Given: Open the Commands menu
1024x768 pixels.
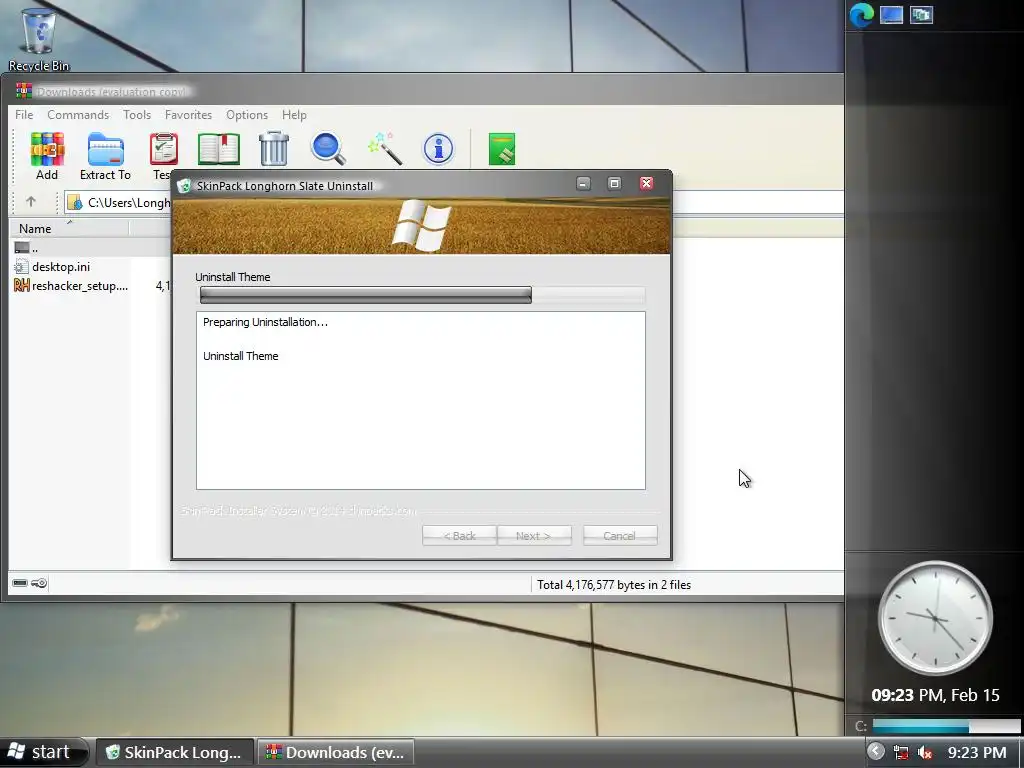Looking at the screenshot, I should click(78, 114).
